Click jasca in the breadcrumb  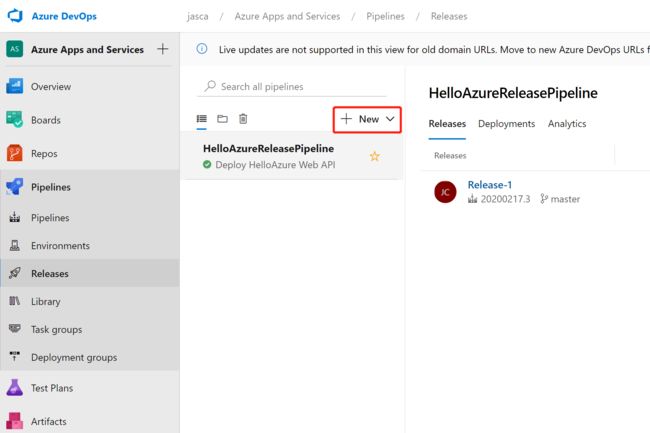click(x=197, y=16)
